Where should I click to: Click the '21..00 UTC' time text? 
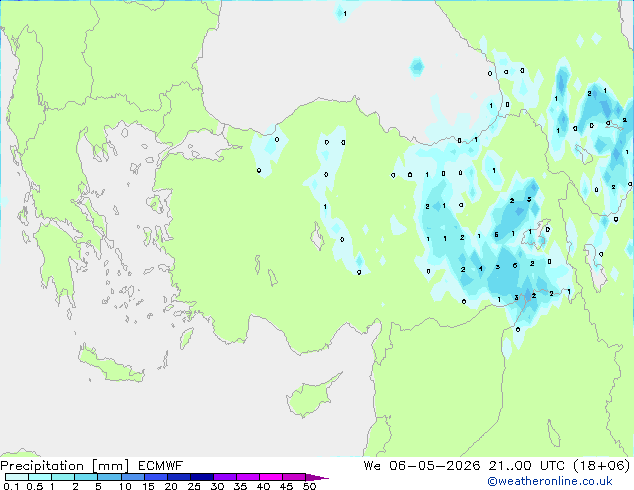pyautogui.click(x=526, y=466)
